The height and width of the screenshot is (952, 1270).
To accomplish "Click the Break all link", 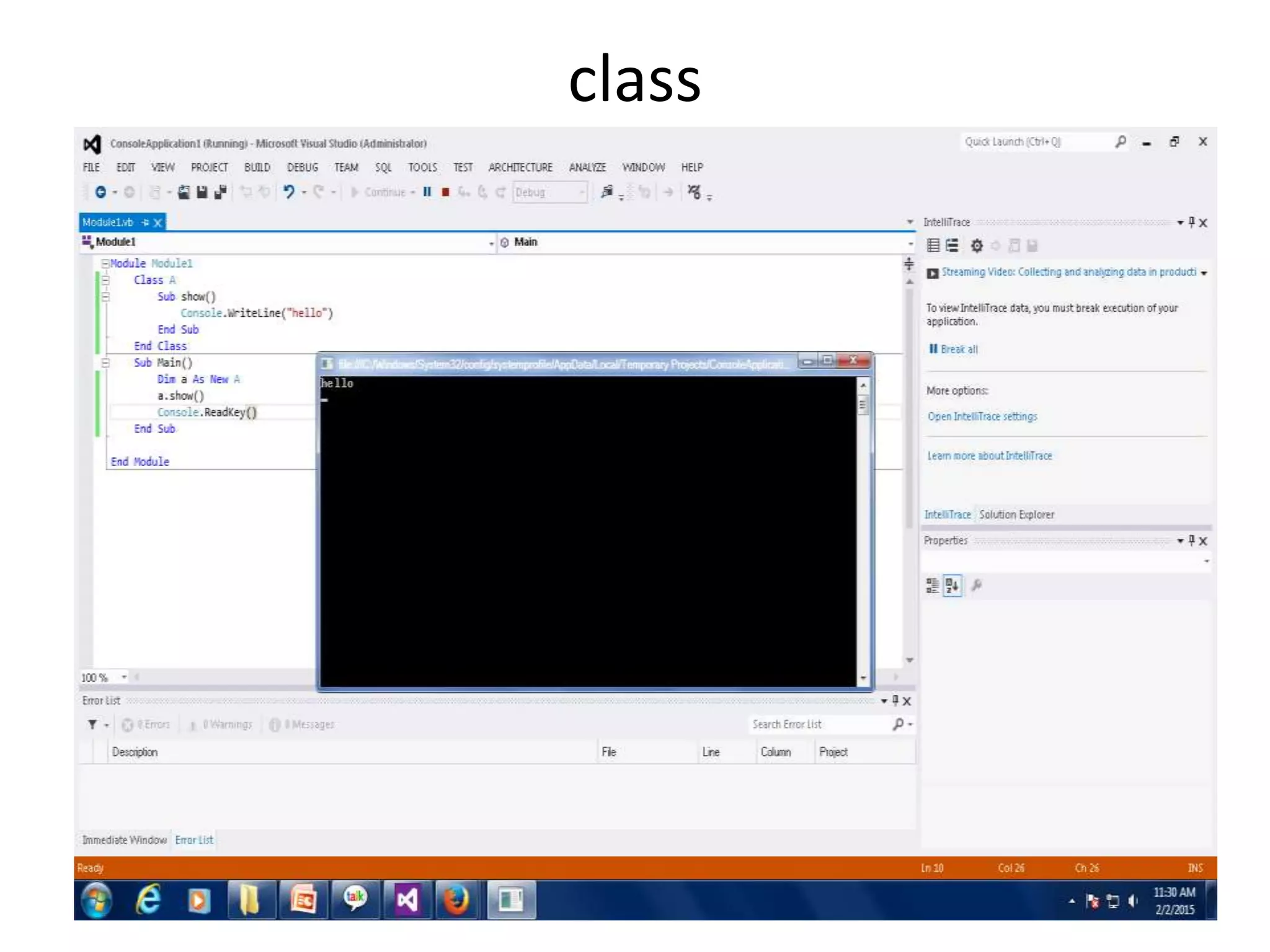I will point(958,350).
